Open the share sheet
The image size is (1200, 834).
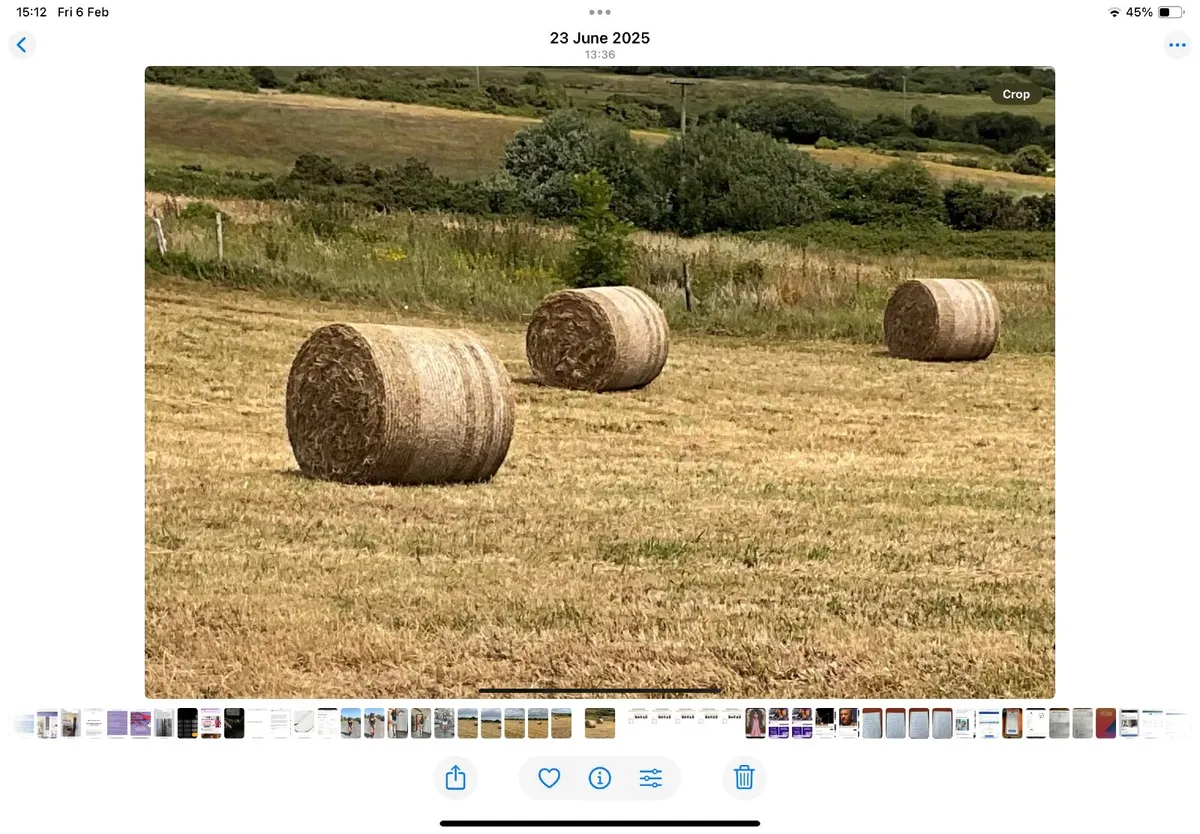point(456,777)
